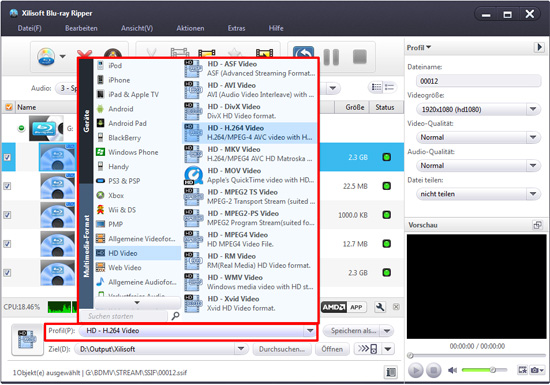This screenshot has width=550, height=385.
Task: Select HD - WMV Video format
Action: click(x=249, y=282)
